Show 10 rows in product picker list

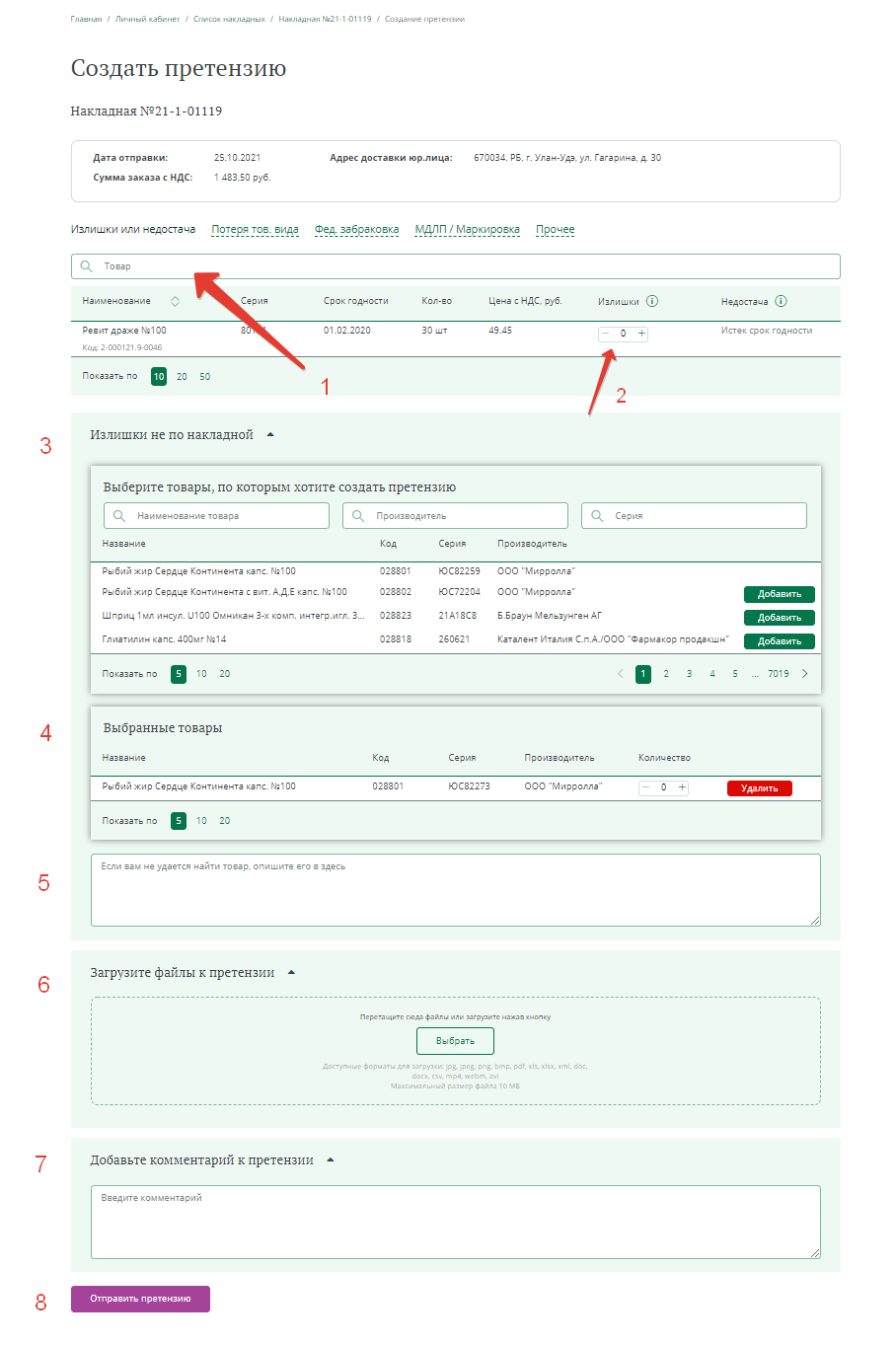click(x=201, y=674)
